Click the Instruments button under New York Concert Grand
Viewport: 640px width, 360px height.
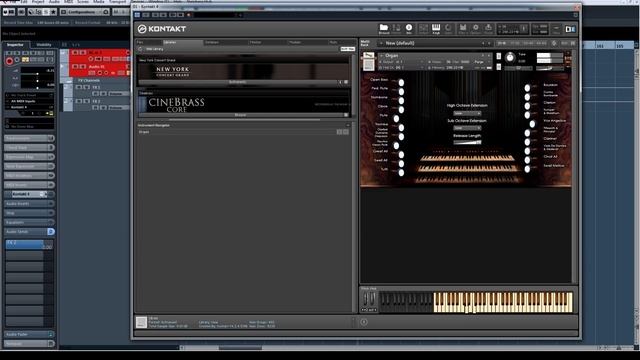point(238,82)
